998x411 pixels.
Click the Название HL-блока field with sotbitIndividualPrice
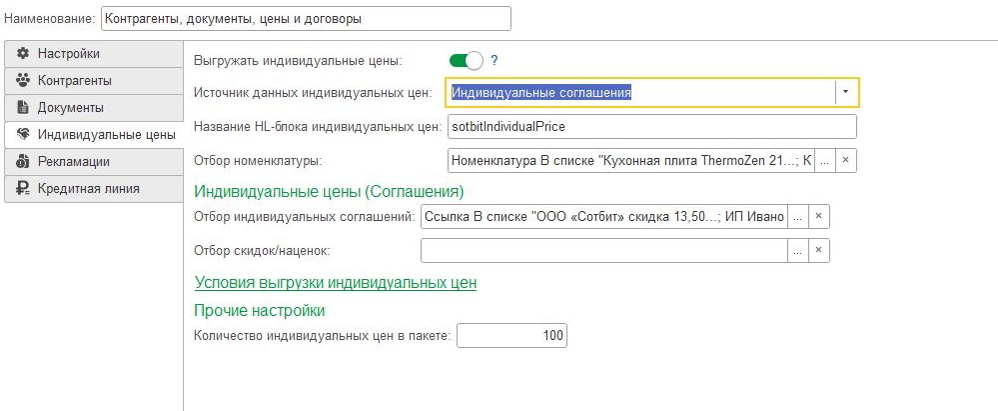(652, 127)
